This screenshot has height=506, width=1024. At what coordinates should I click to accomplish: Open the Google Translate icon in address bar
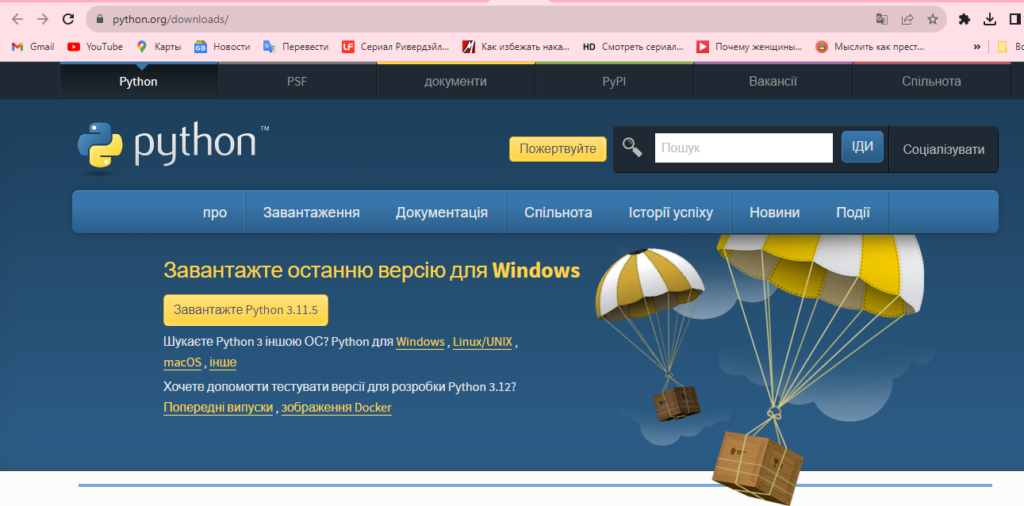pyautogui.click(x=881, y=19)
